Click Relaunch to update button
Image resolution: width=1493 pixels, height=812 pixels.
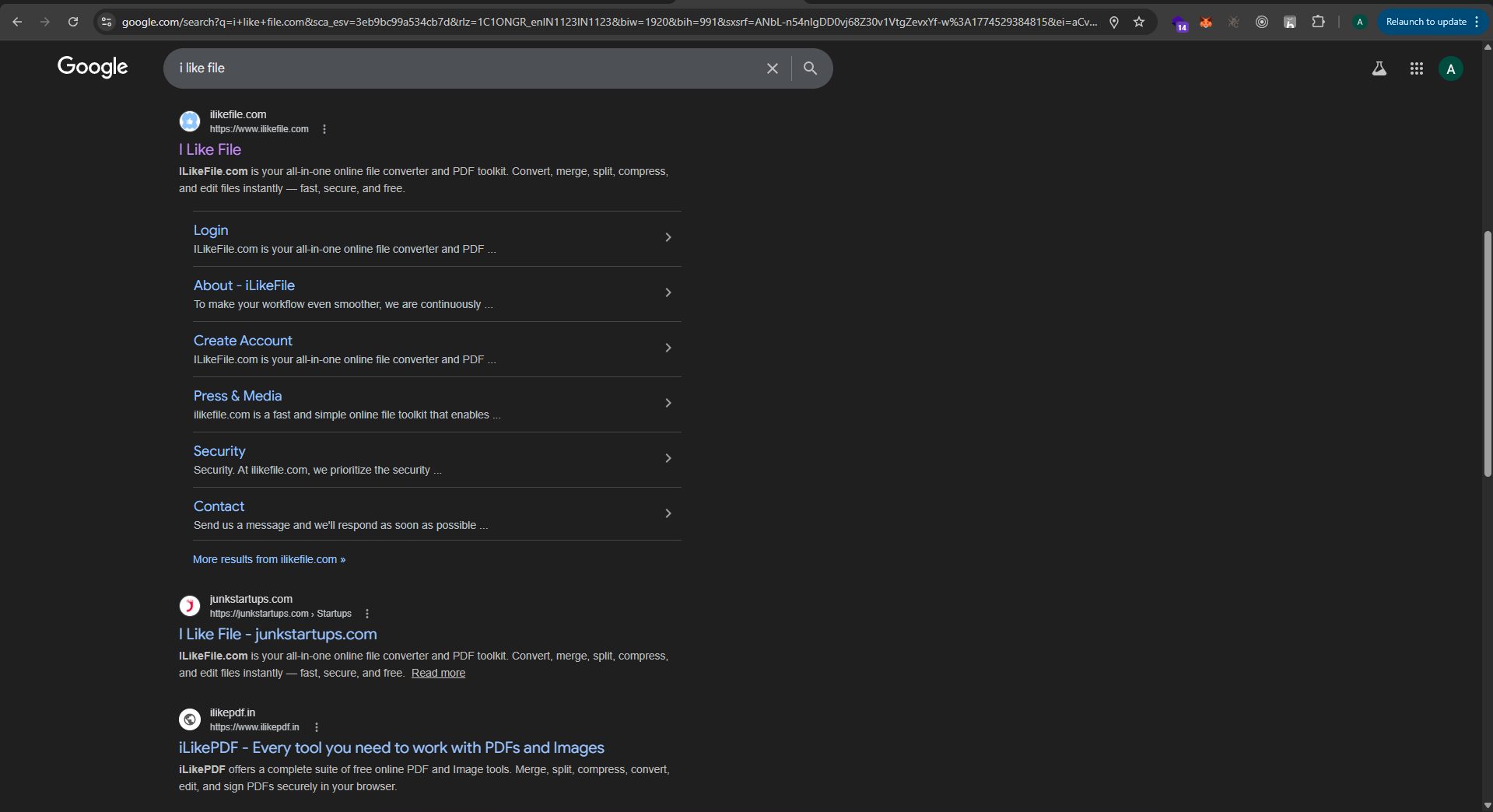point(1425,22)
